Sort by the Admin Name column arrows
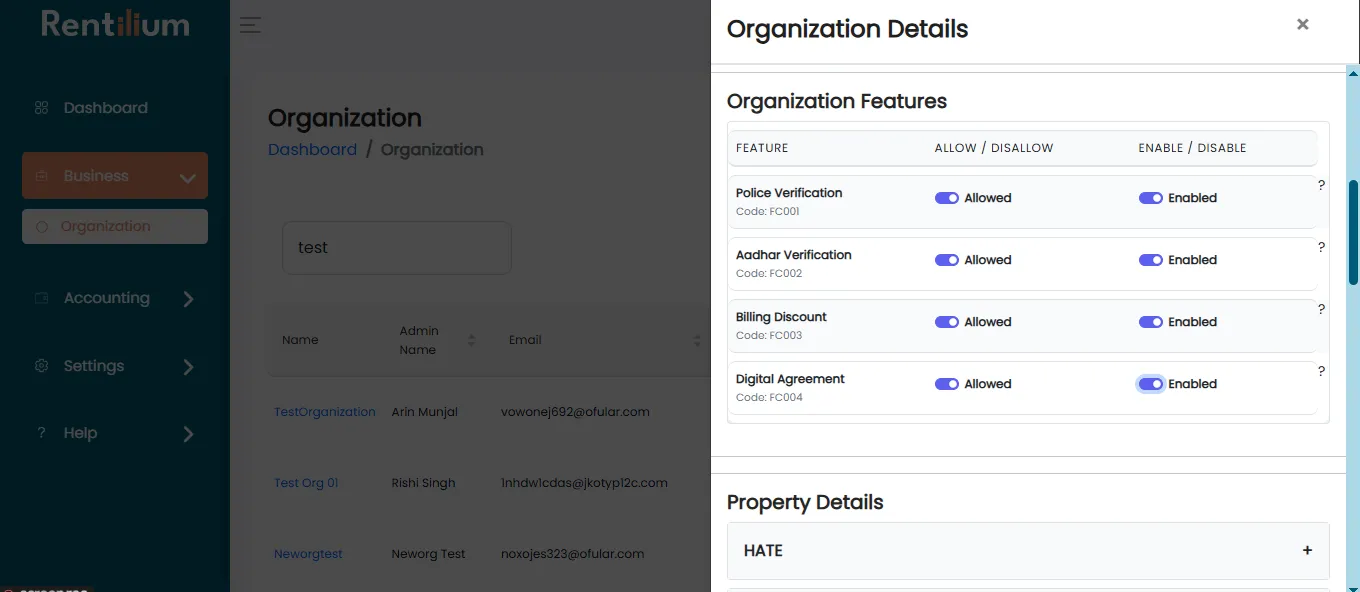 pyautogui.click(x=471, y=341)
